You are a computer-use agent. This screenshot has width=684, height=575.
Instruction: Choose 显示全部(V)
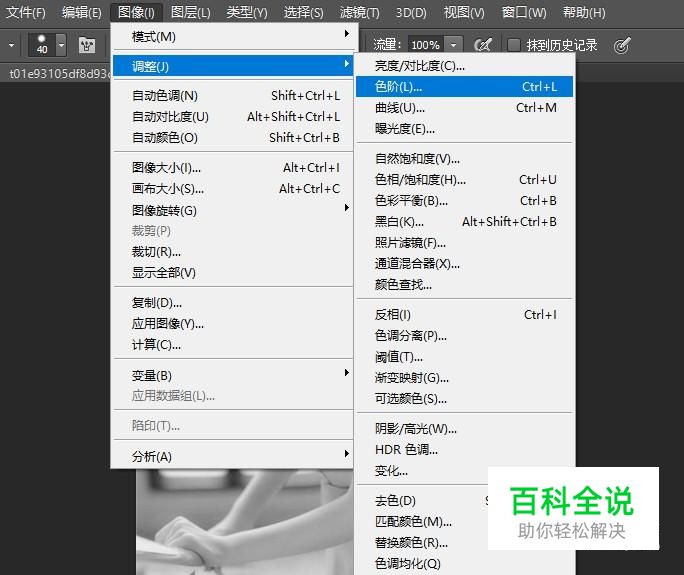pyautogui.click(x=232, y=273)
